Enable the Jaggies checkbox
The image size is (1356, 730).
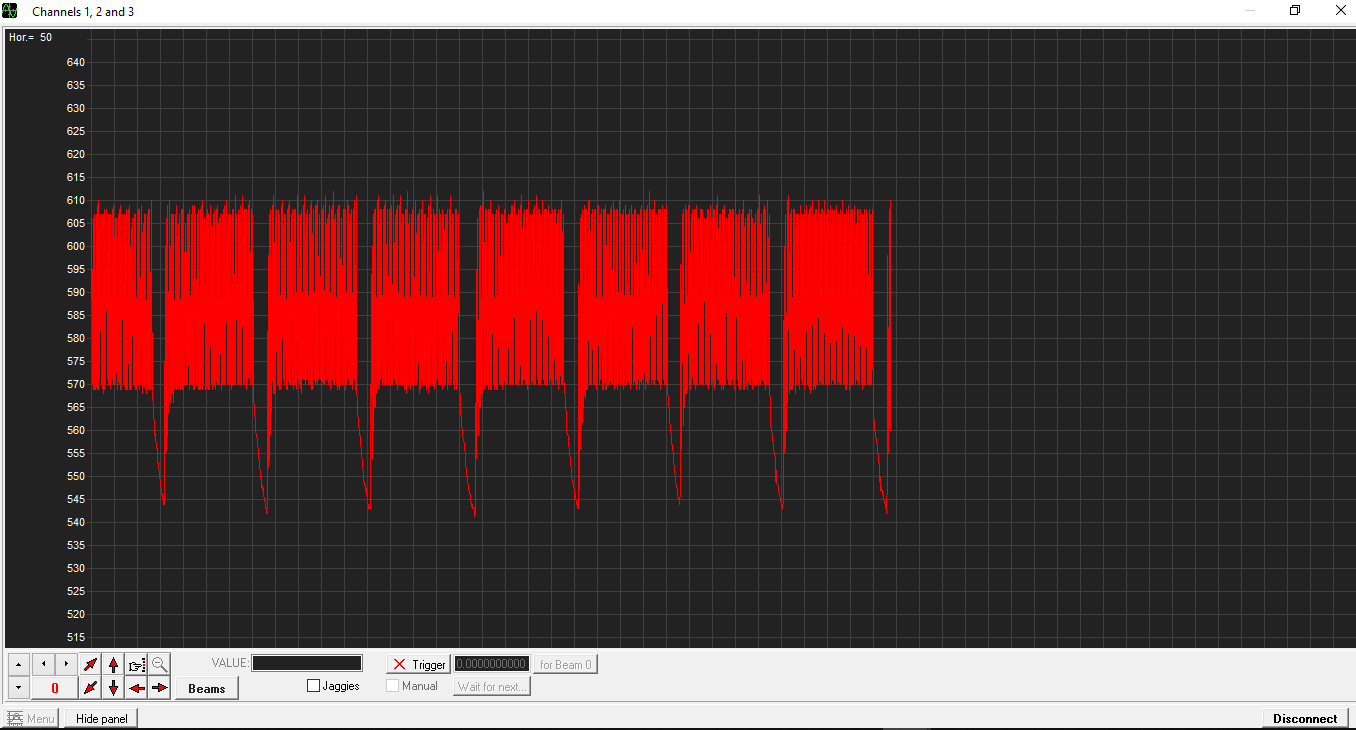click(x=314, y=686)
